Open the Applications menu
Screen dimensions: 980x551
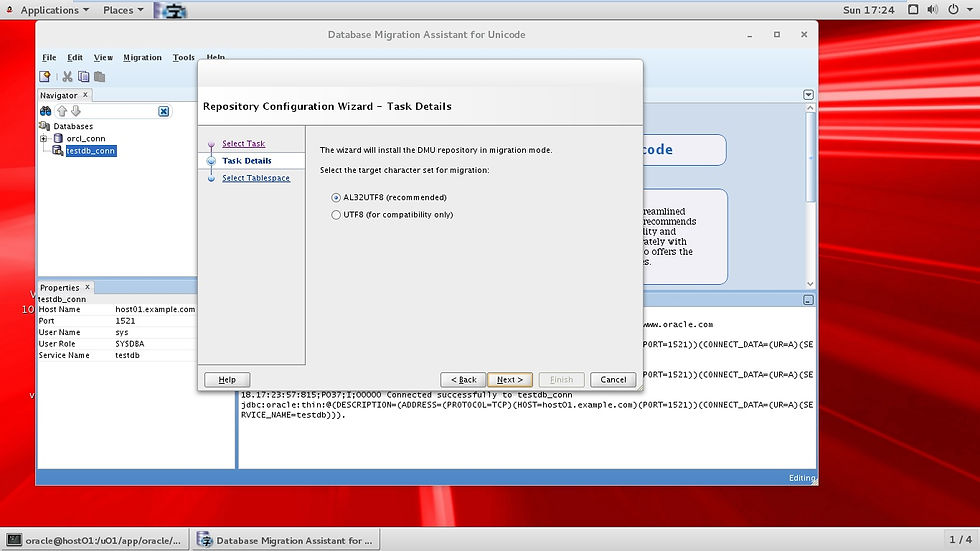coord(54,10)
